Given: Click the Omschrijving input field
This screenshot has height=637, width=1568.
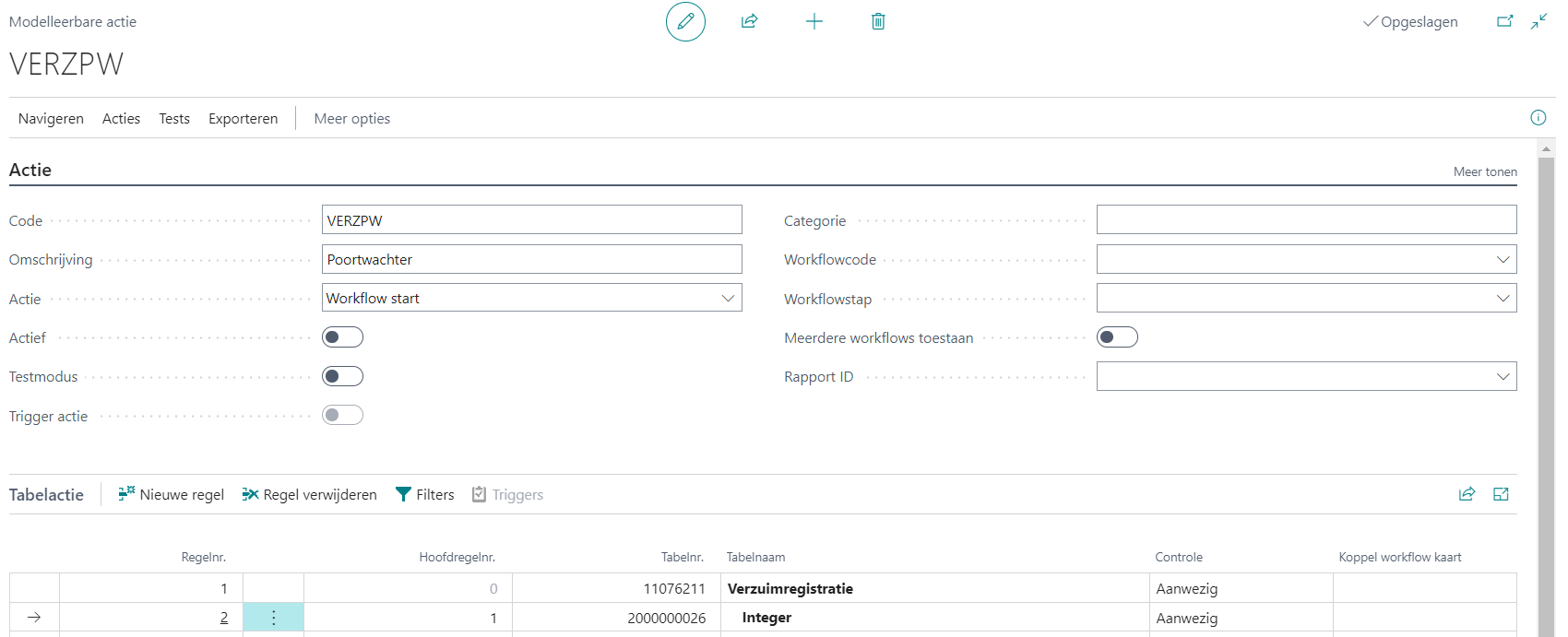Looking at the screenshot, I should (x=531, y=259).
